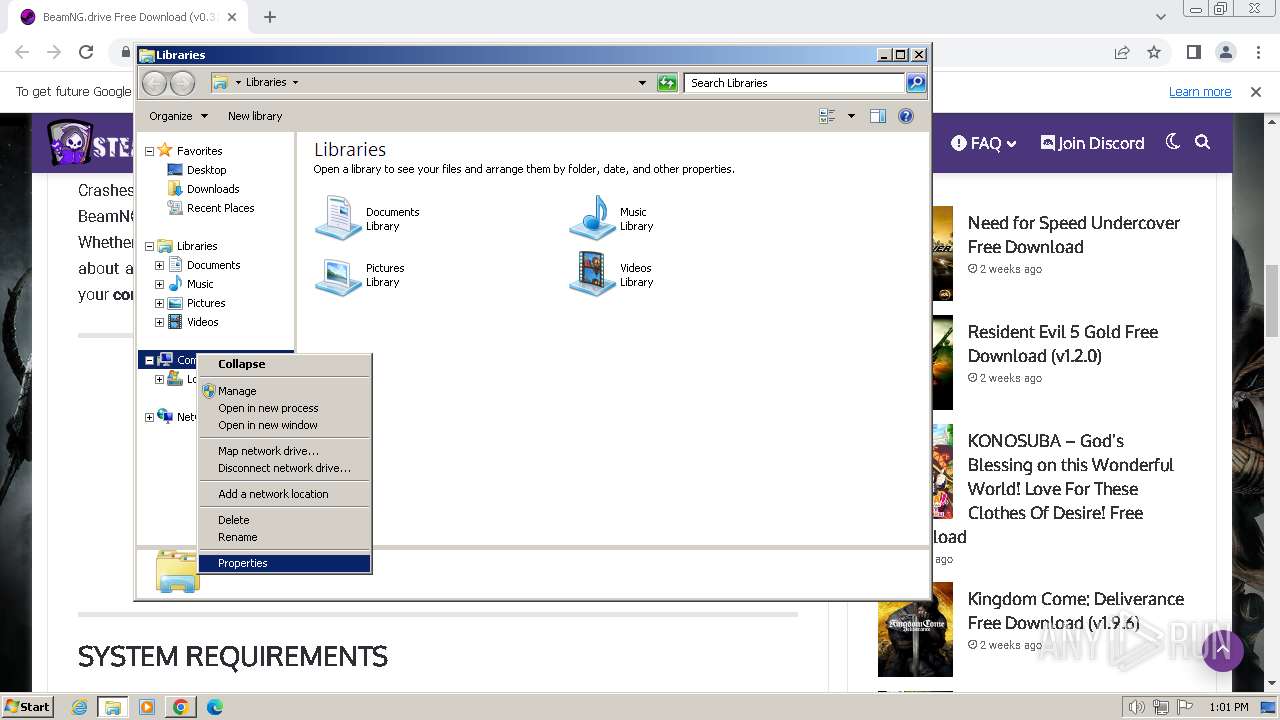Viewport: 1280px width, 720px height.
Task: Select Open in new window
Action: tap(285, 425)
